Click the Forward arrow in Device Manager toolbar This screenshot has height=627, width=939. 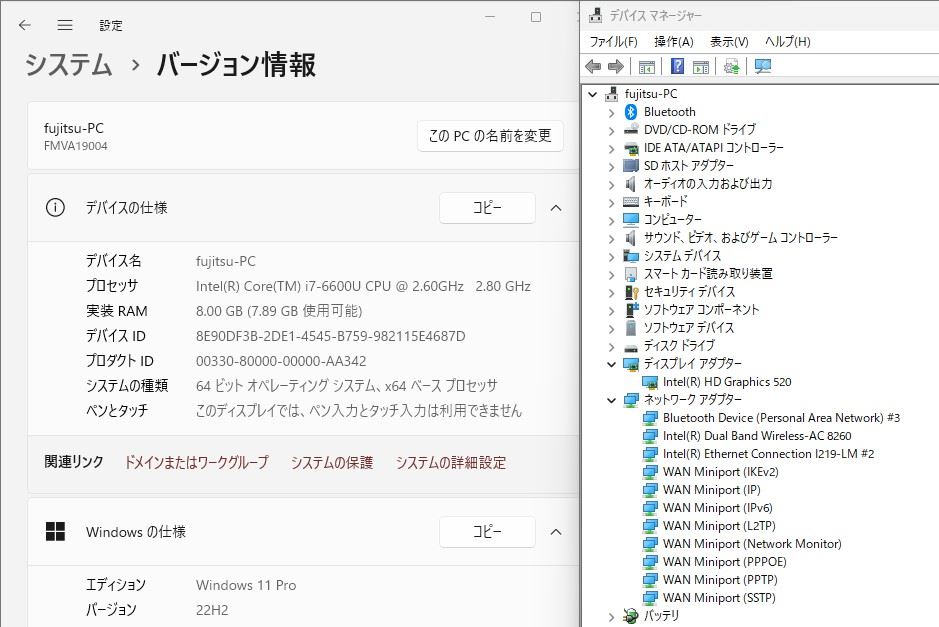[616, 66]
